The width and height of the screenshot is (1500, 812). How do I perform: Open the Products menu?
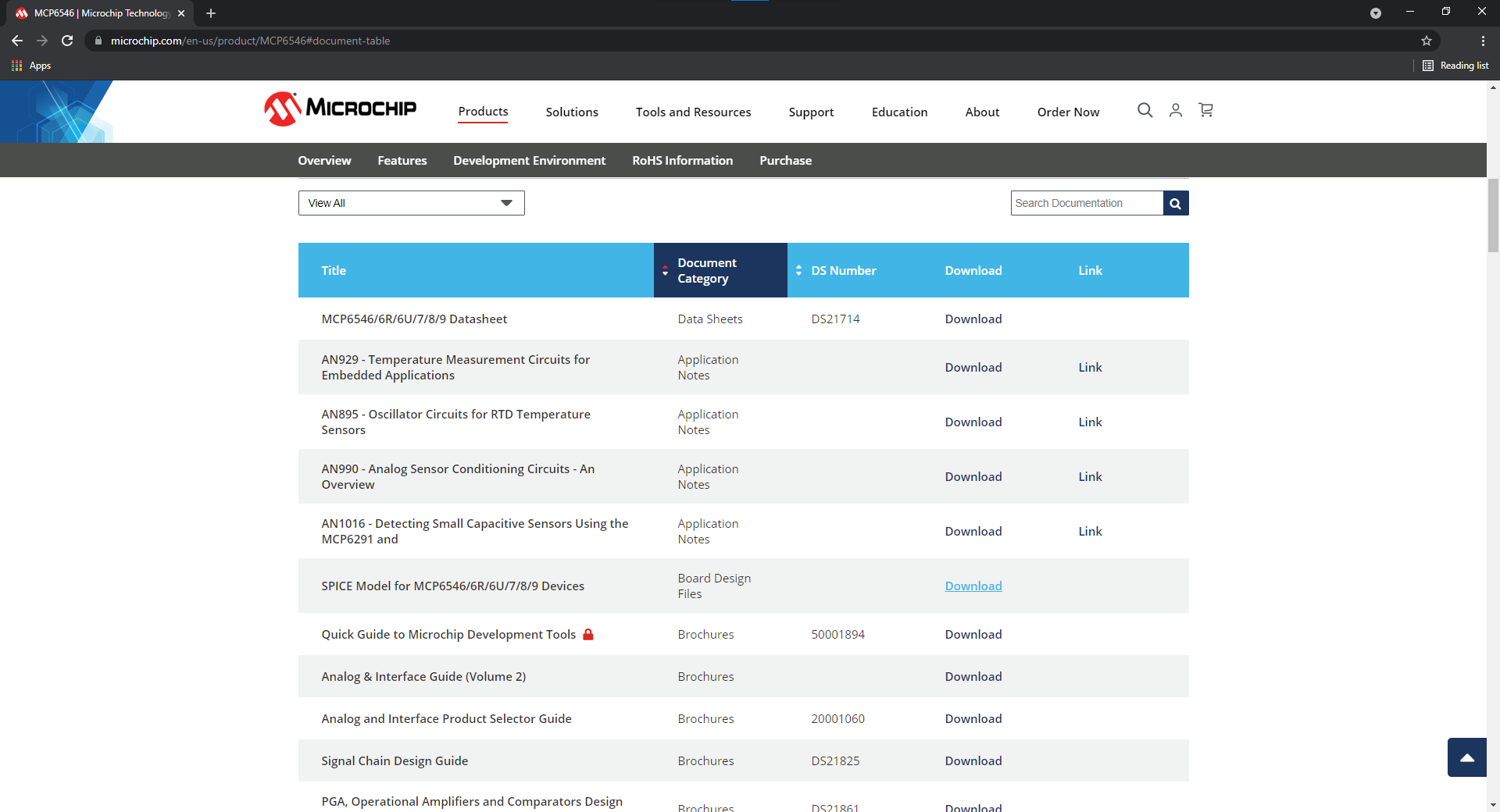pos(483,112)
